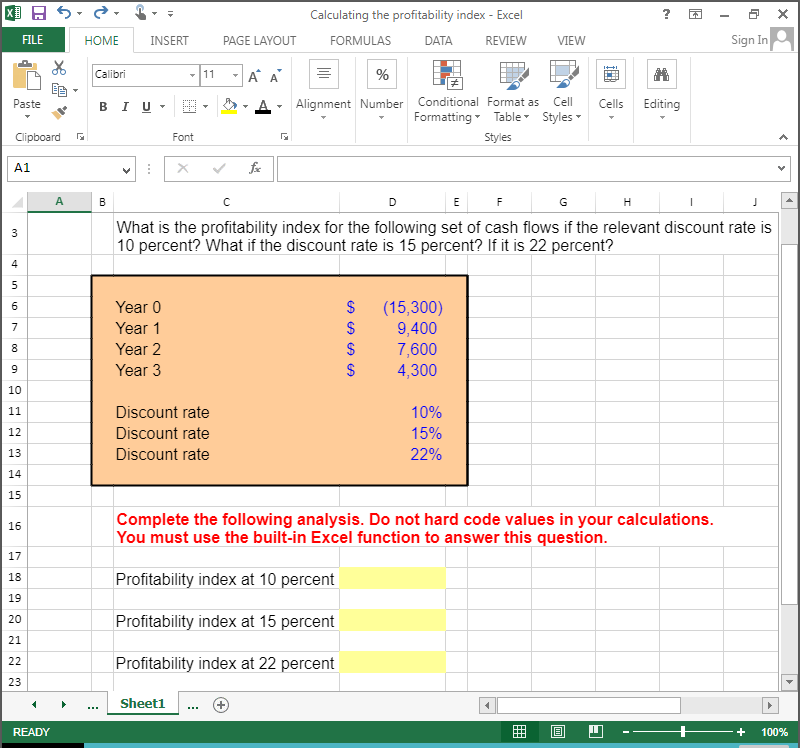The width and height of the screenshot is (802, 748).
Task: Open the Font Size dropdown
Action: click(x=233, y=75)
